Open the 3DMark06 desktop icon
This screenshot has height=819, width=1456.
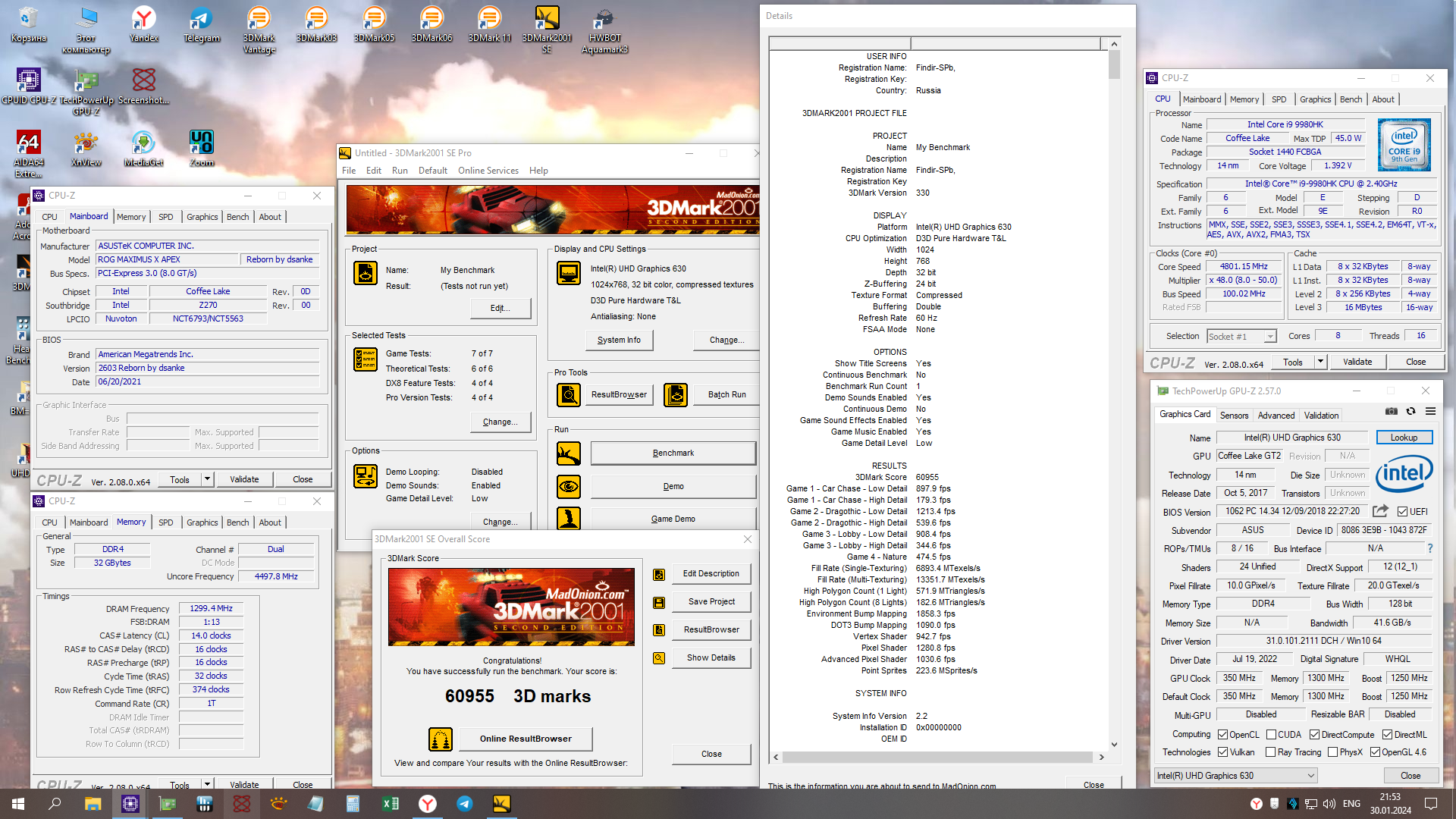[x=431, y=25]
